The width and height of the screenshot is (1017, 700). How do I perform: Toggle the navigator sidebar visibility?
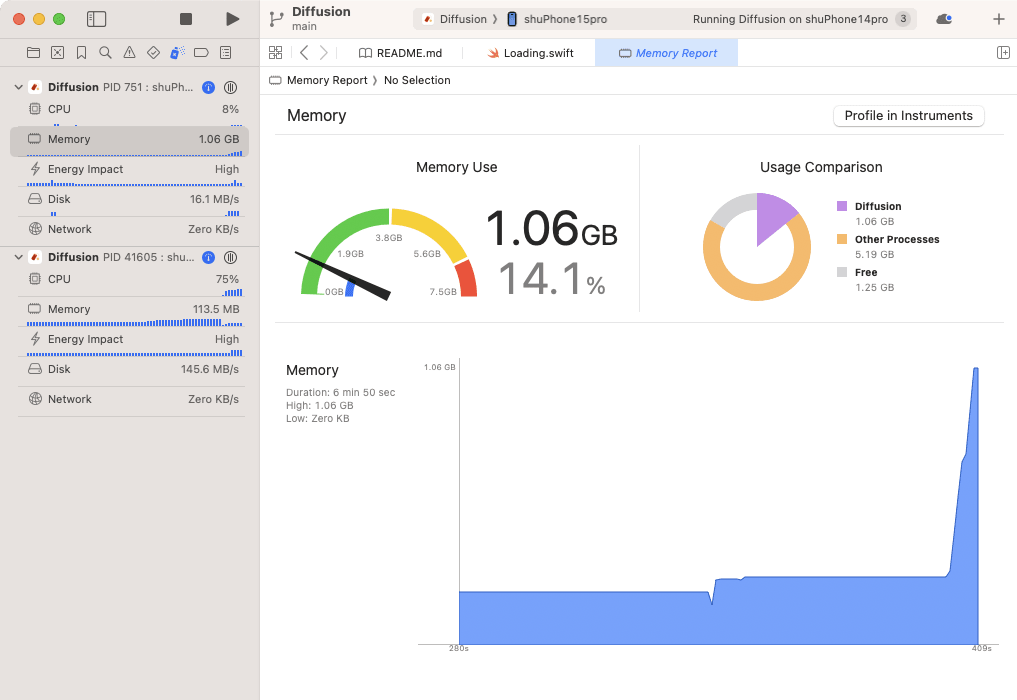tap(96, 19)
